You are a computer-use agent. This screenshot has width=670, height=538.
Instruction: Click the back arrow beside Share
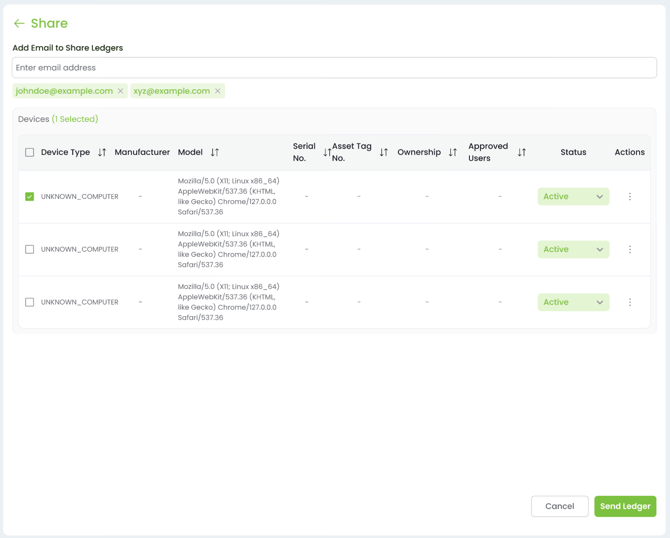[x=19, y=23]
